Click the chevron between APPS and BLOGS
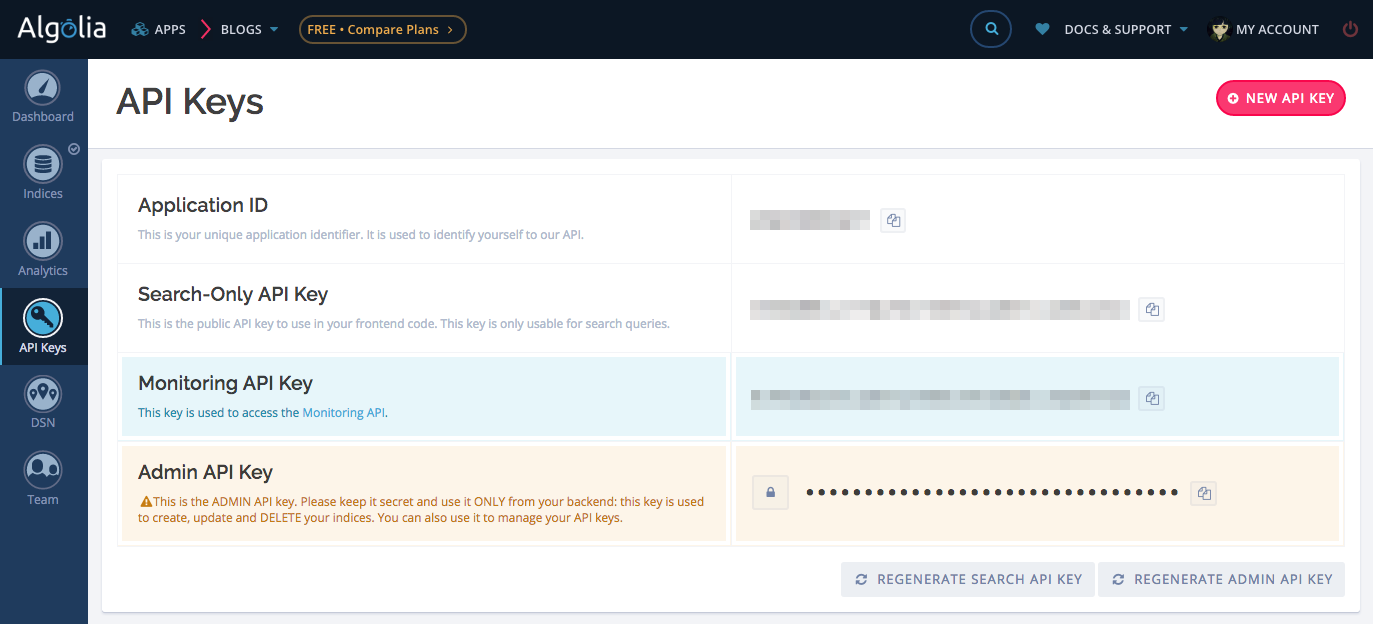The width and height of the screenshot is (1373, 624). pyautogui.click(x=205, y=30)
